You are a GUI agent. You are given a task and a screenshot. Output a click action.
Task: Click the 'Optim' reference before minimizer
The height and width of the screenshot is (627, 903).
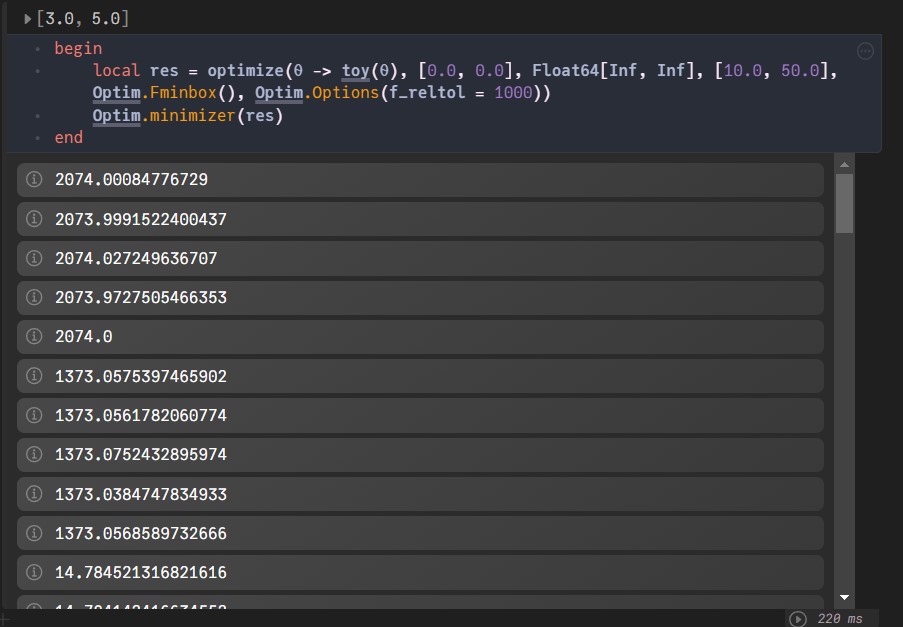(116, 116)
